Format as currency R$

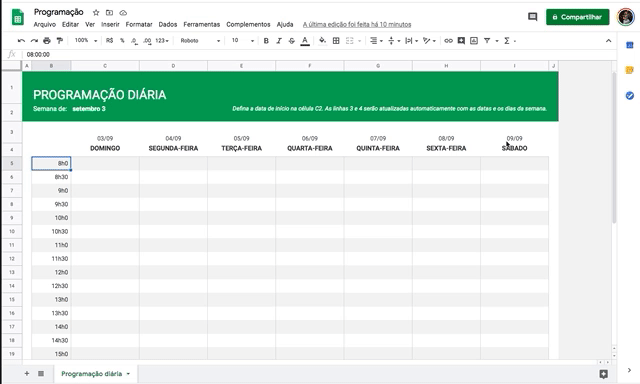point(109,40)
